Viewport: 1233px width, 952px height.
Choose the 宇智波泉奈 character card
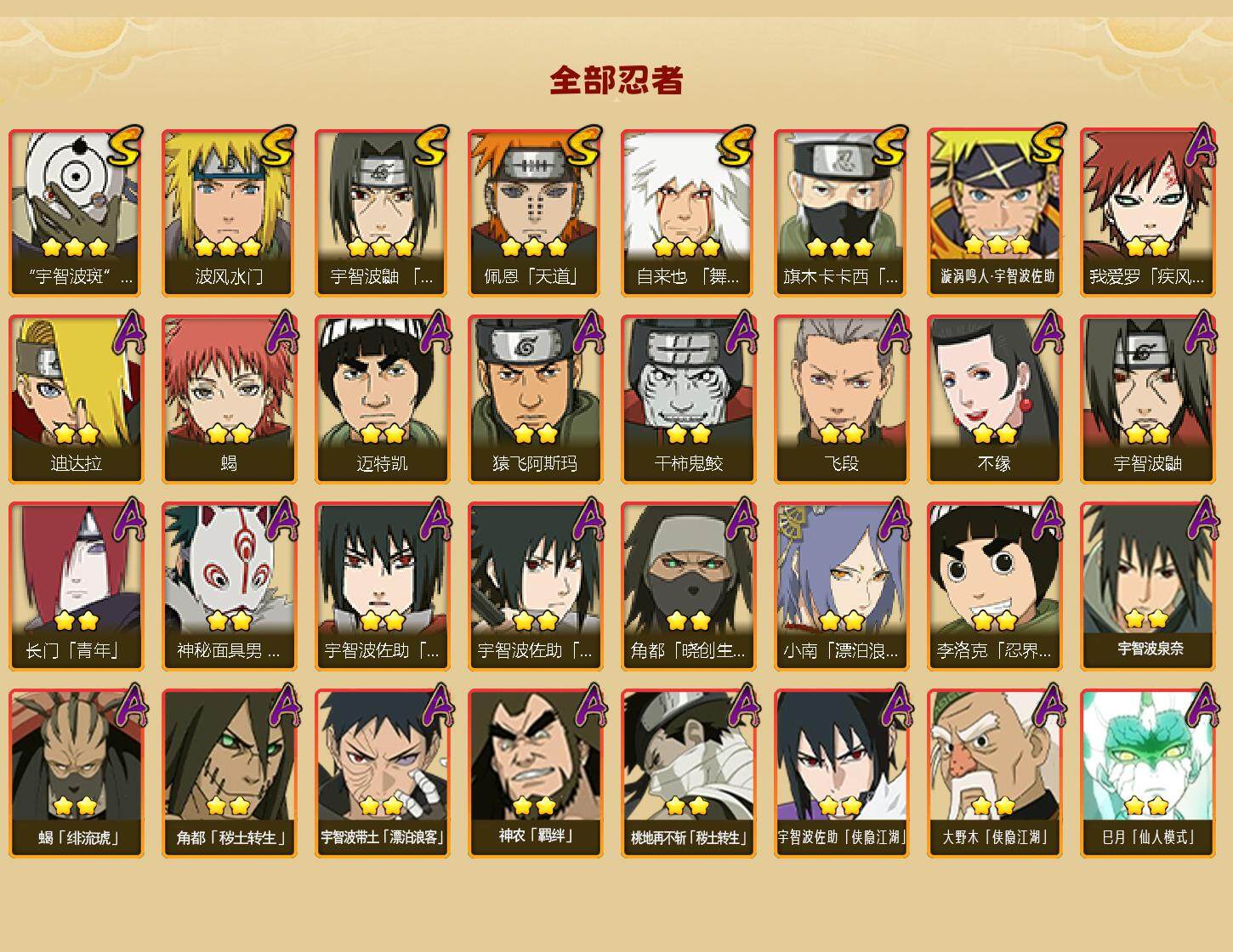point(1148,586)
